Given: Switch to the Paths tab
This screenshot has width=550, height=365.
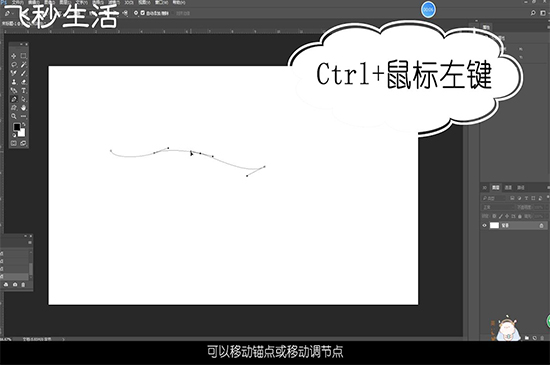Looking at the screenshot, I should (x=521, y=188).
